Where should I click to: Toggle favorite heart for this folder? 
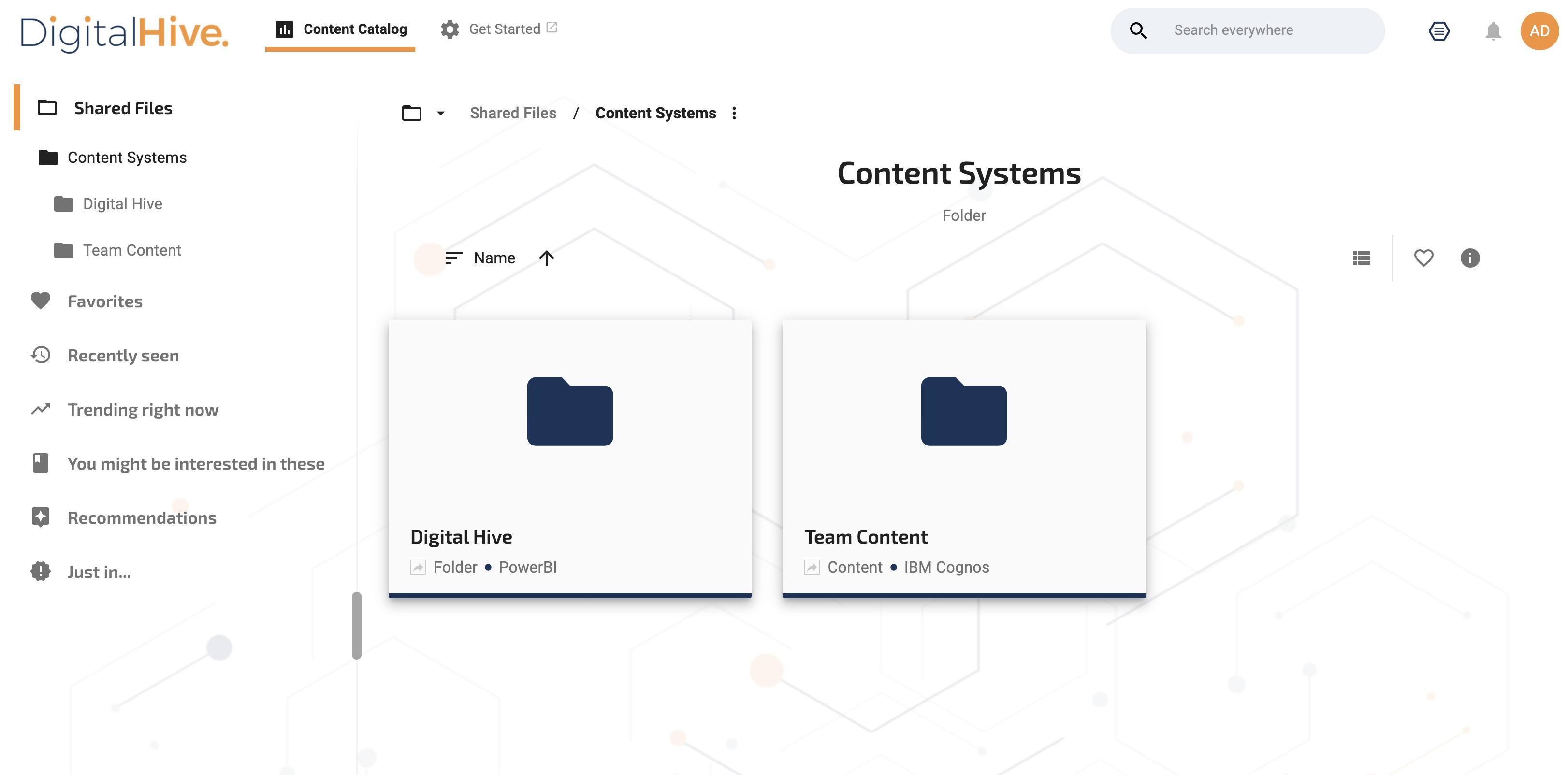coord(1424,258)
